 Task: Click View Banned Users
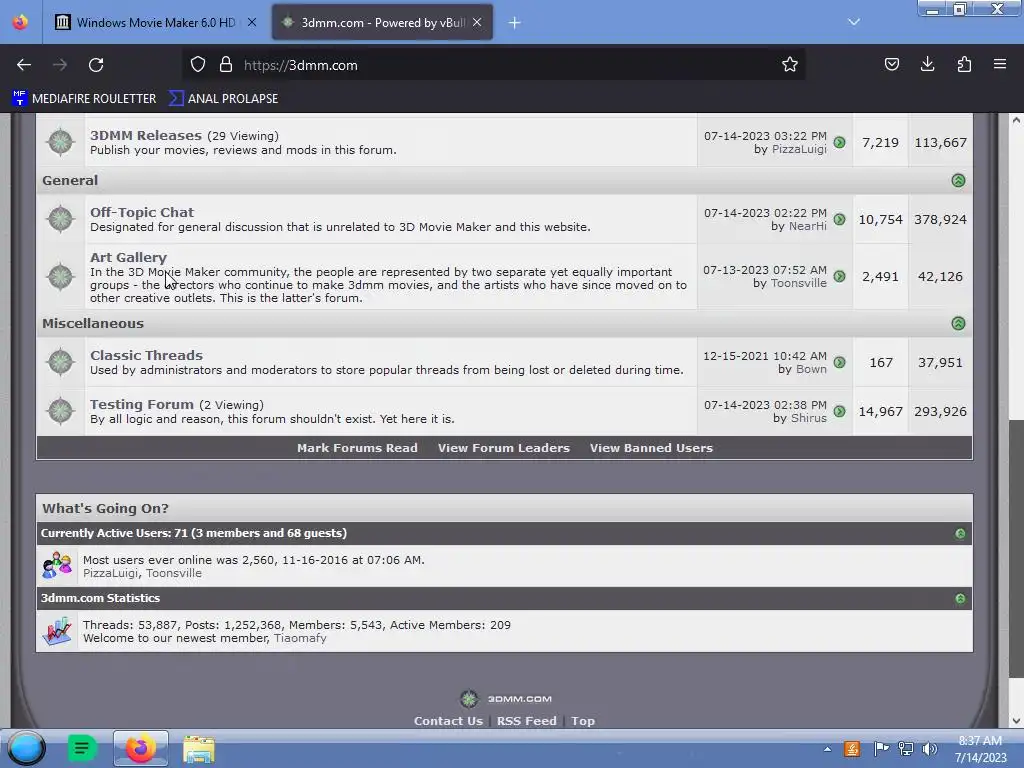(651, 448)
